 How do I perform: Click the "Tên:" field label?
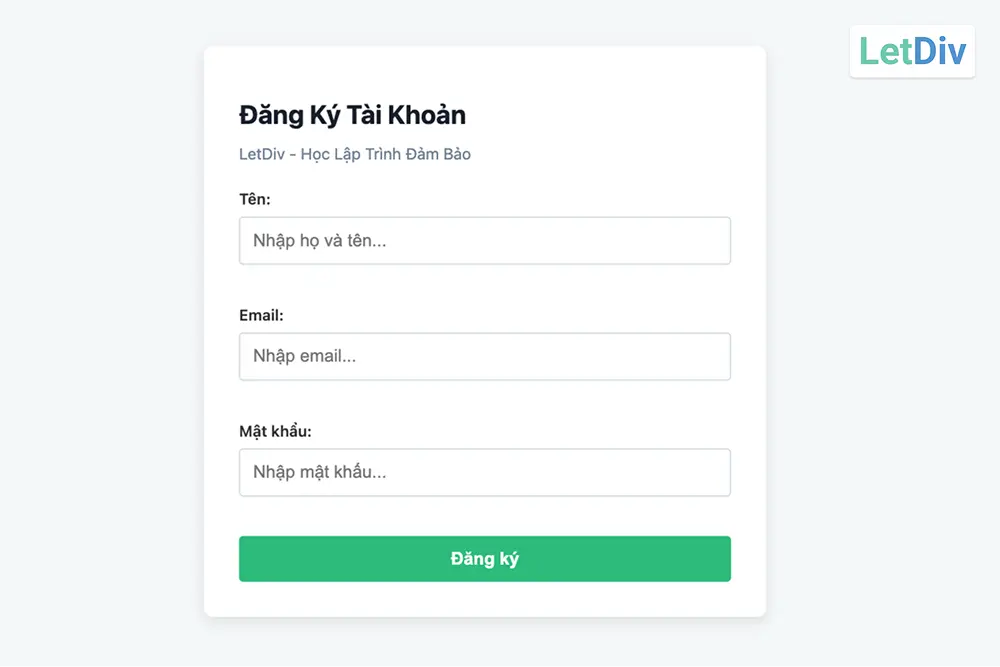pos(255,199)
